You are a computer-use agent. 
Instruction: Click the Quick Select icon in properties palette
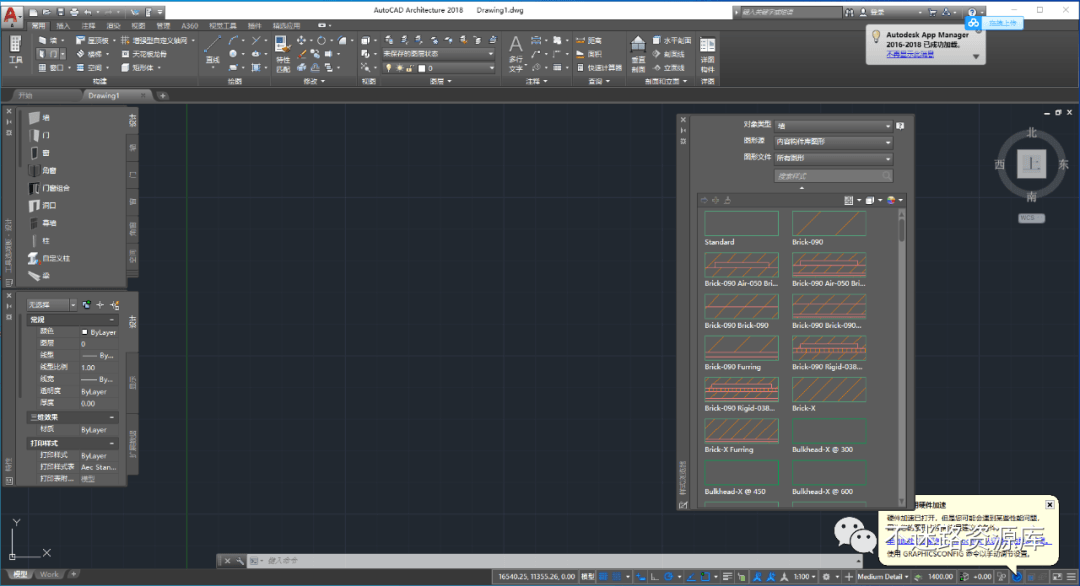(114, 304)
